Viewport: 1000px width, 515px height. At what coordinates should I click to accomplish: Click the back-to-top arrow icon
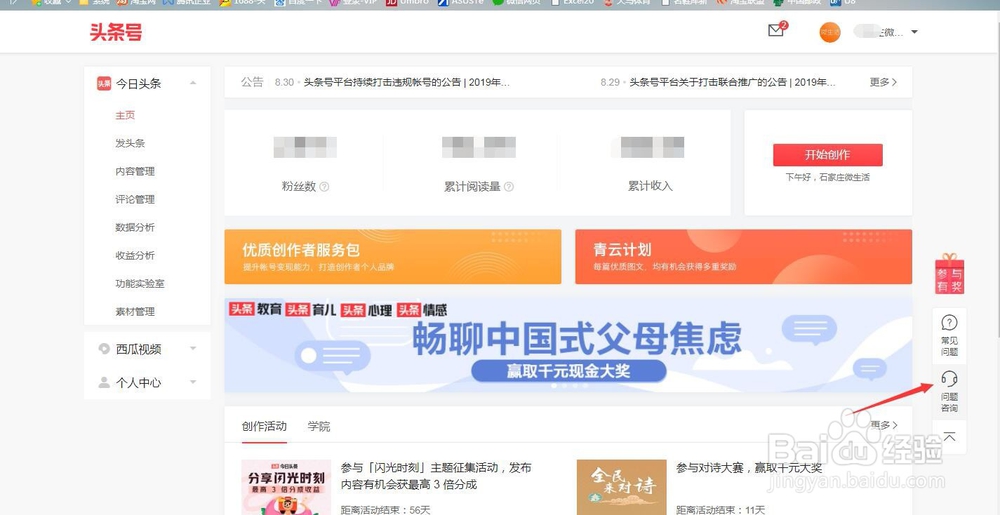950,437
